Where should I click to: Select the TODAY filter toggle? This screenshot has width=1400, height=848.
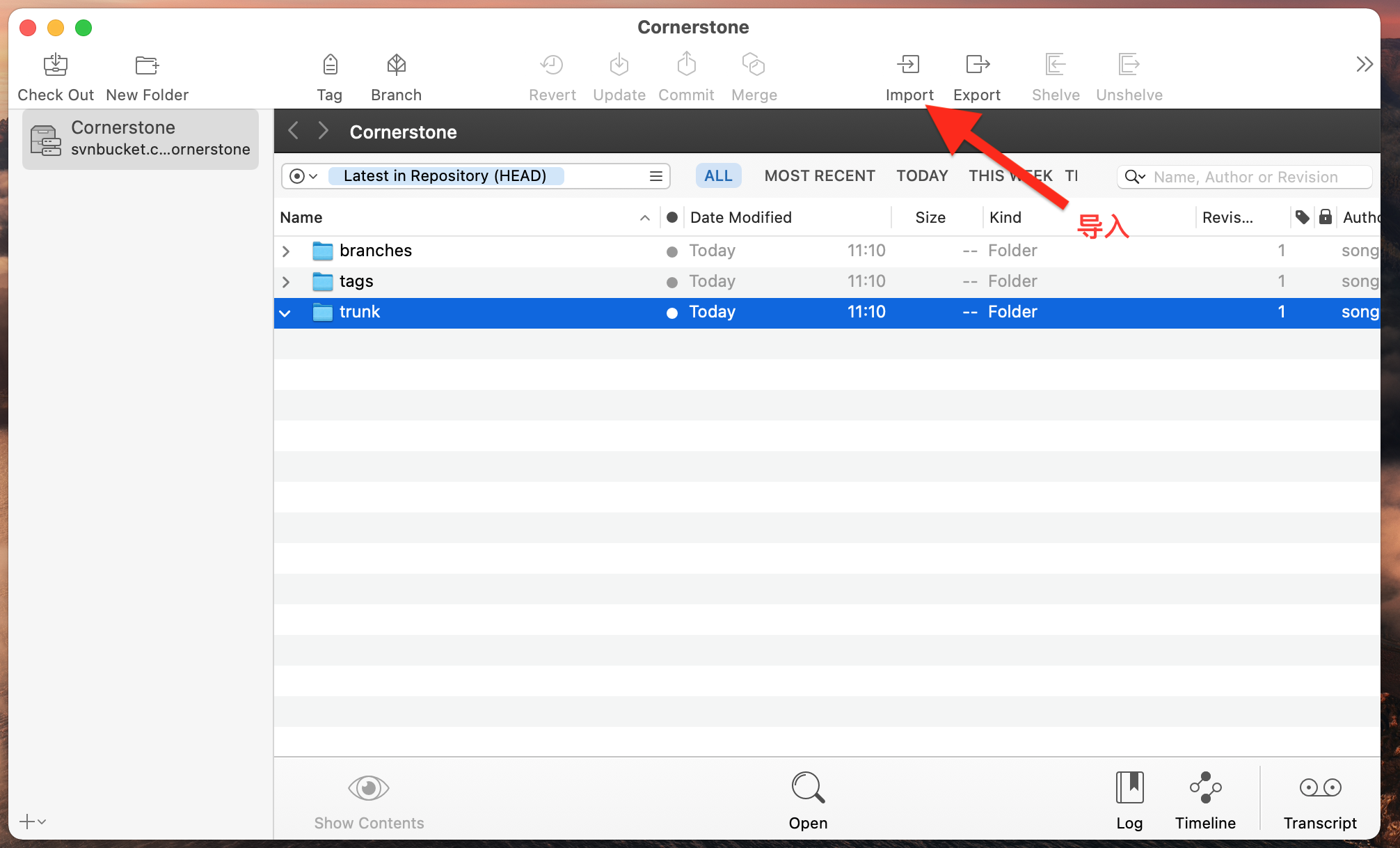pyautogui.click(x=921, y=175)
